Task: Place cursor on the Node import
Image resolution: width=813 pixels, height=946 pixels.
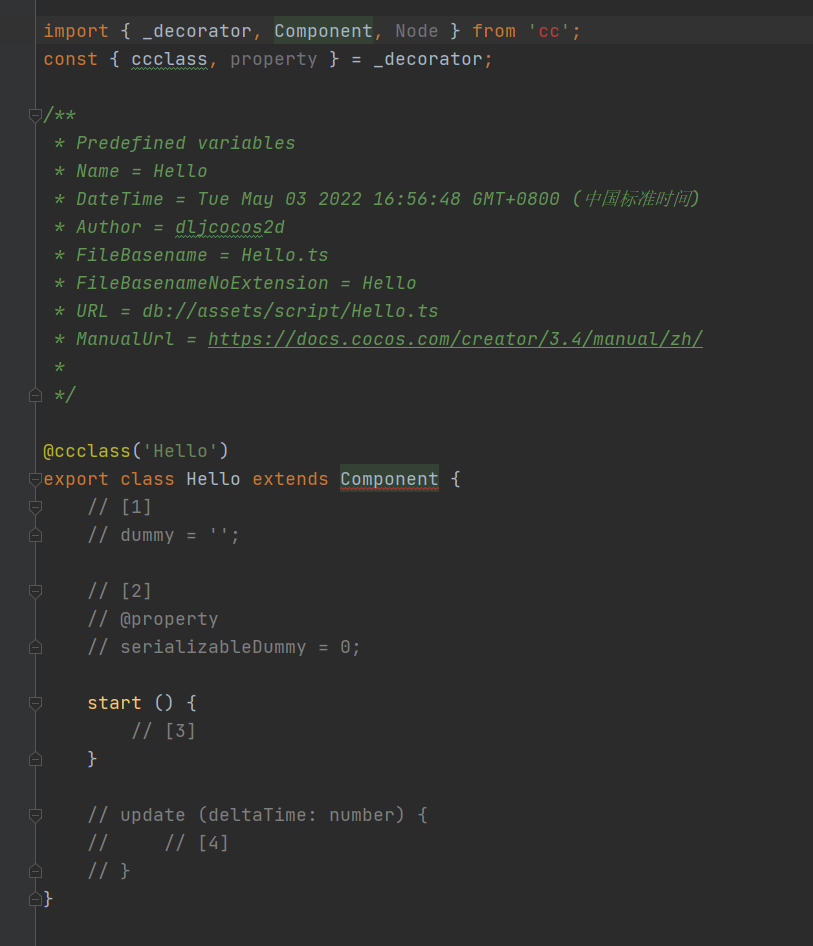Action: coord(416,31)
